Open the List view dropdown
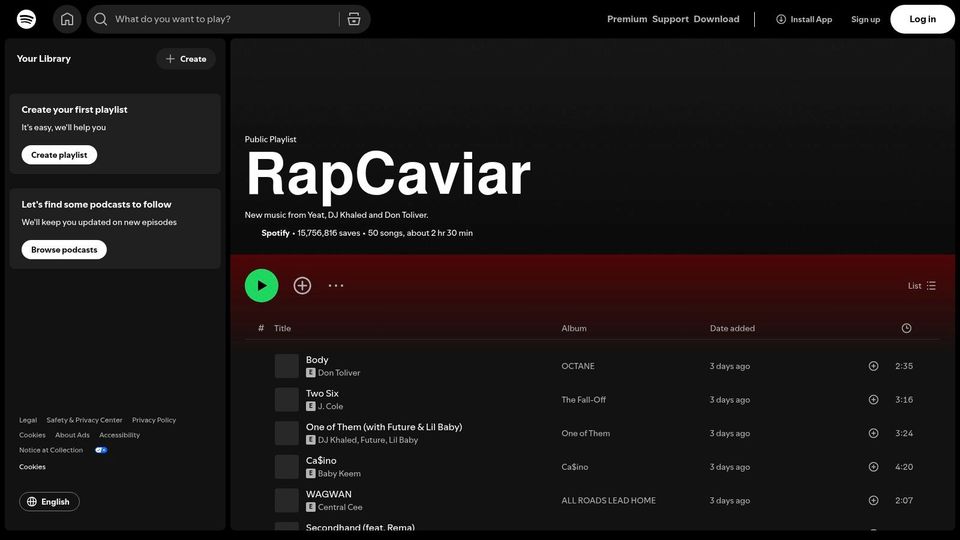 922,285
